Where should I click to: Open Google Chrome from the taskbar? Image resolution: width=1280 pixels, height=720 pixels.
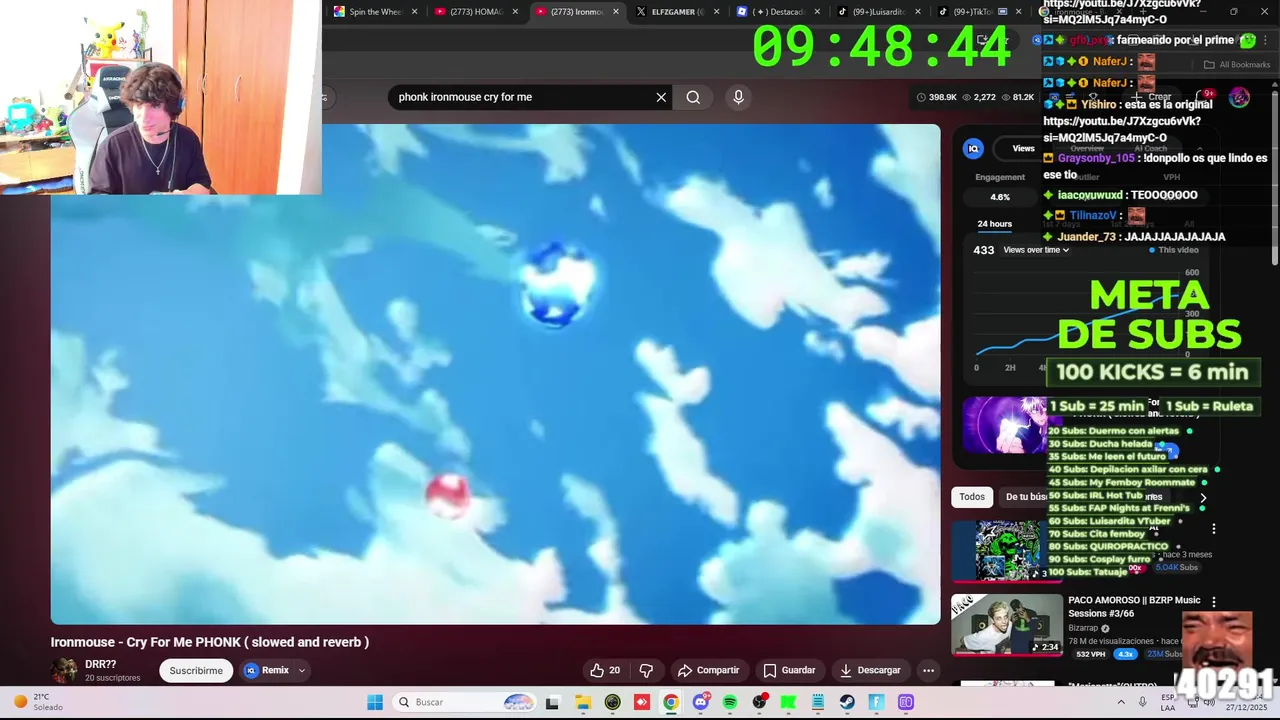(x=671, y=702)
